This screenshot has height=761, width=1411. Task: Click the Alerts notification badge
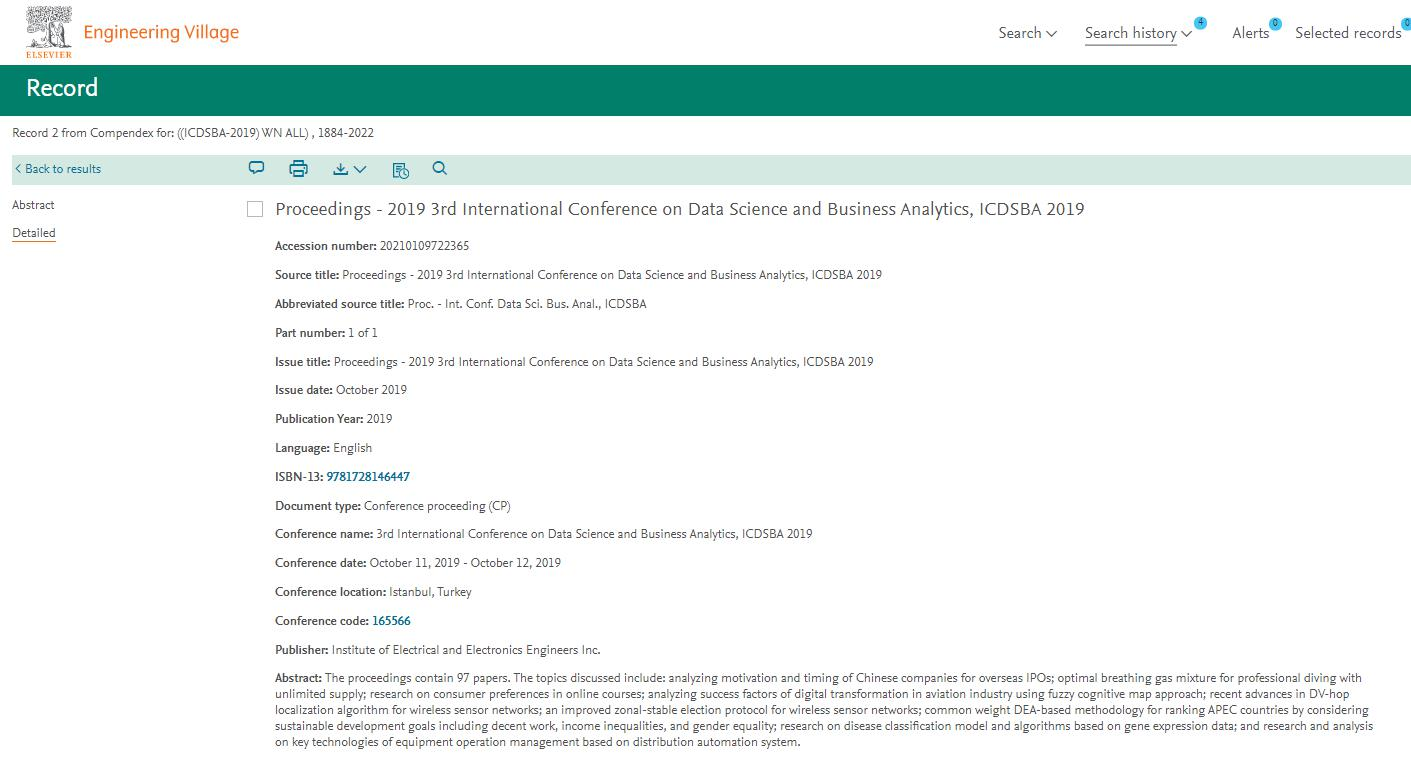click(x=1275, y=23)
